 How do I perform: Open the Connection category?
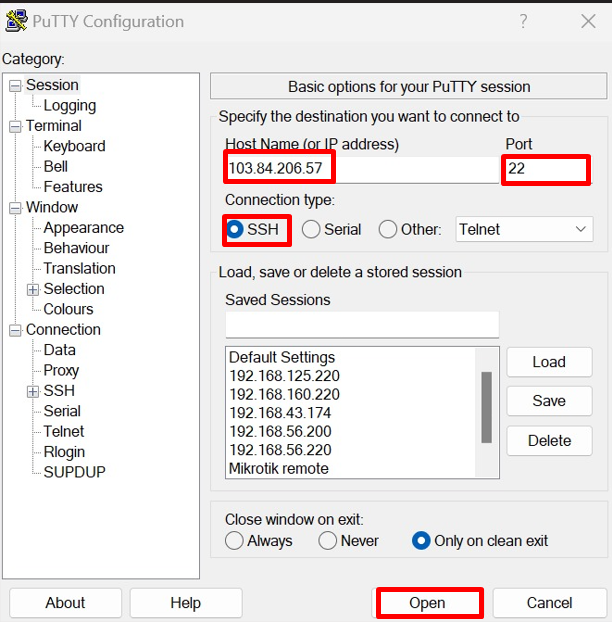63,330
